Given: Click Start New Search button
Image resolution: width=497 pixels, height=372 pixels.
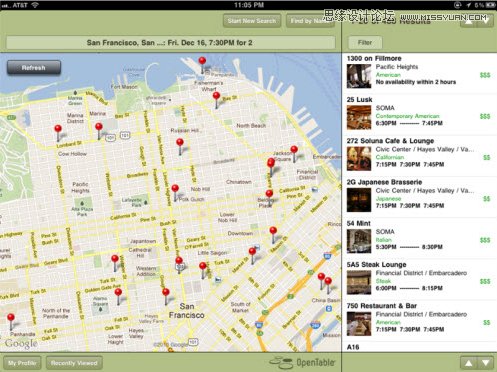Looking at the screenshot, I should (x=252, y=21).
